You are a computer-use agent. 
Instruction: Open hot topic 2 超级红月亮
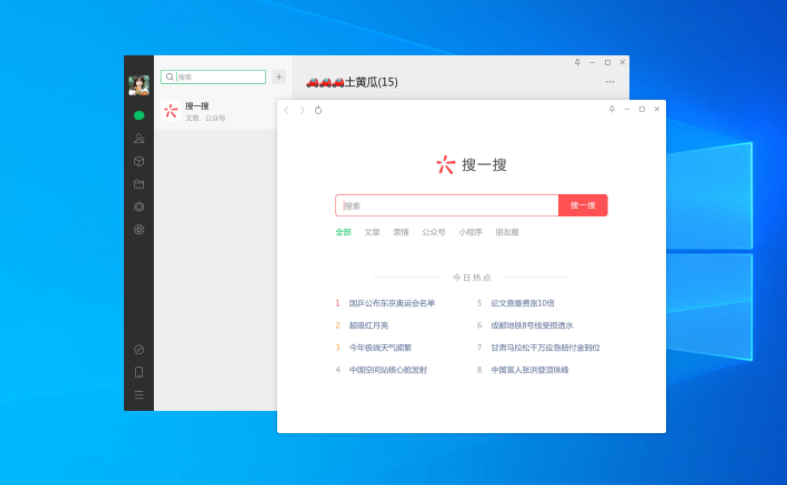coord(369,325)
